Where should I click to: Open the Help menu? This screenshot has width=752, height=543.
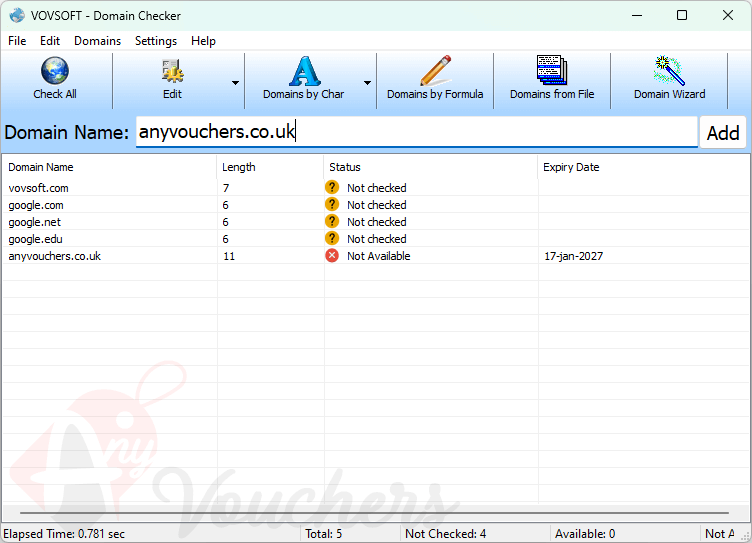203,41
